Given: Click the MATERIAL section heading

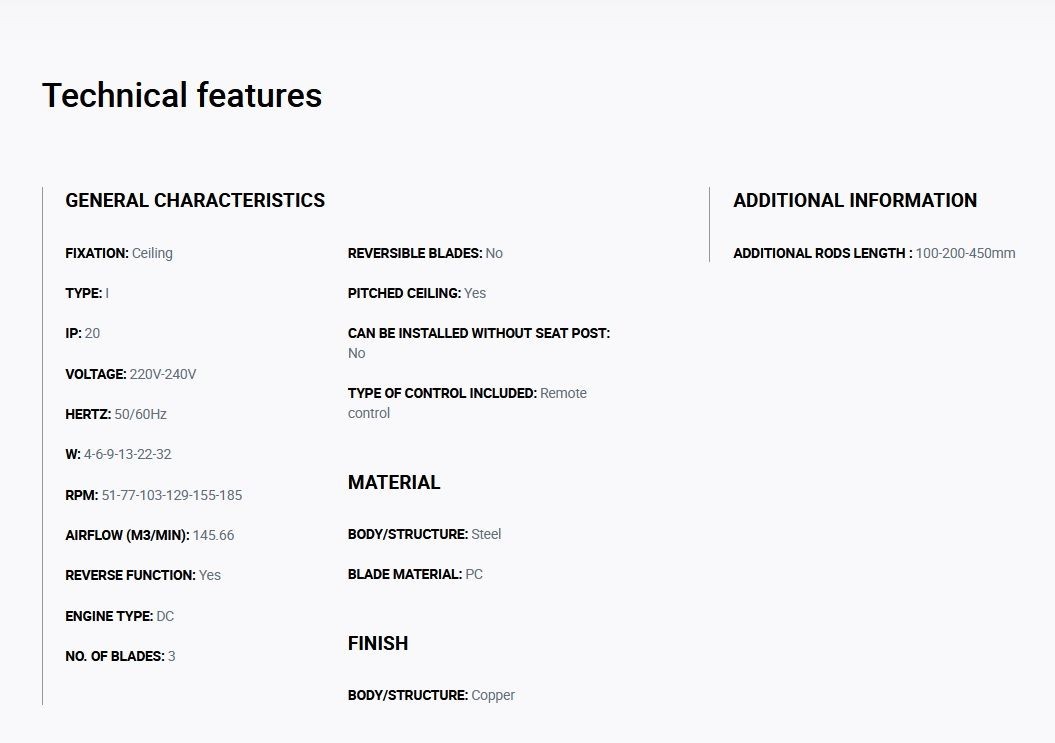Looking at the screenshot, I should [x=394, y=483].
